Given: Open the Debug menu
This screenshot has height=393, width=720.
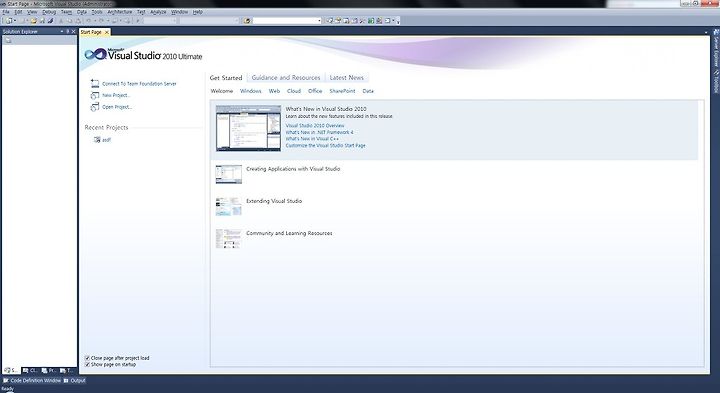Looking at the screenshot, I should (x=49, y=12).
